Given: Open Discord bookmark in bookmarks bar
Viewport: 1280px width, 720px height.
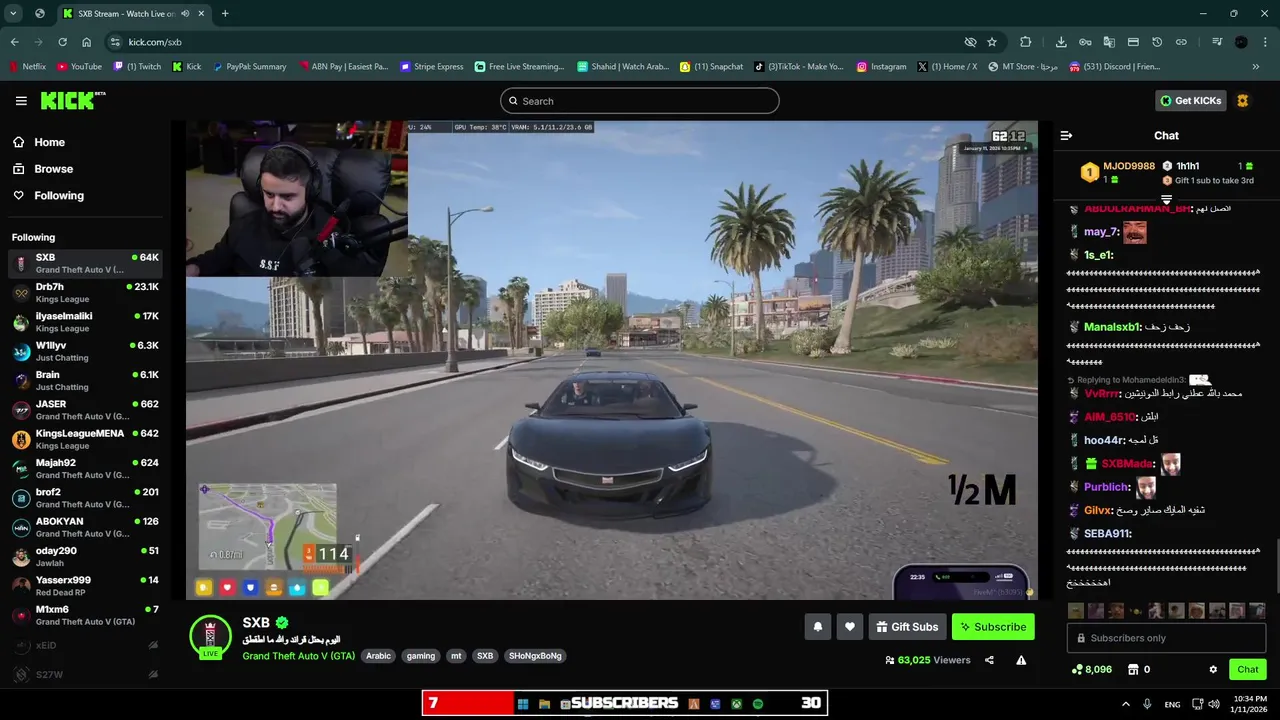Looking at the screenshot, I should coord(1114,67).
